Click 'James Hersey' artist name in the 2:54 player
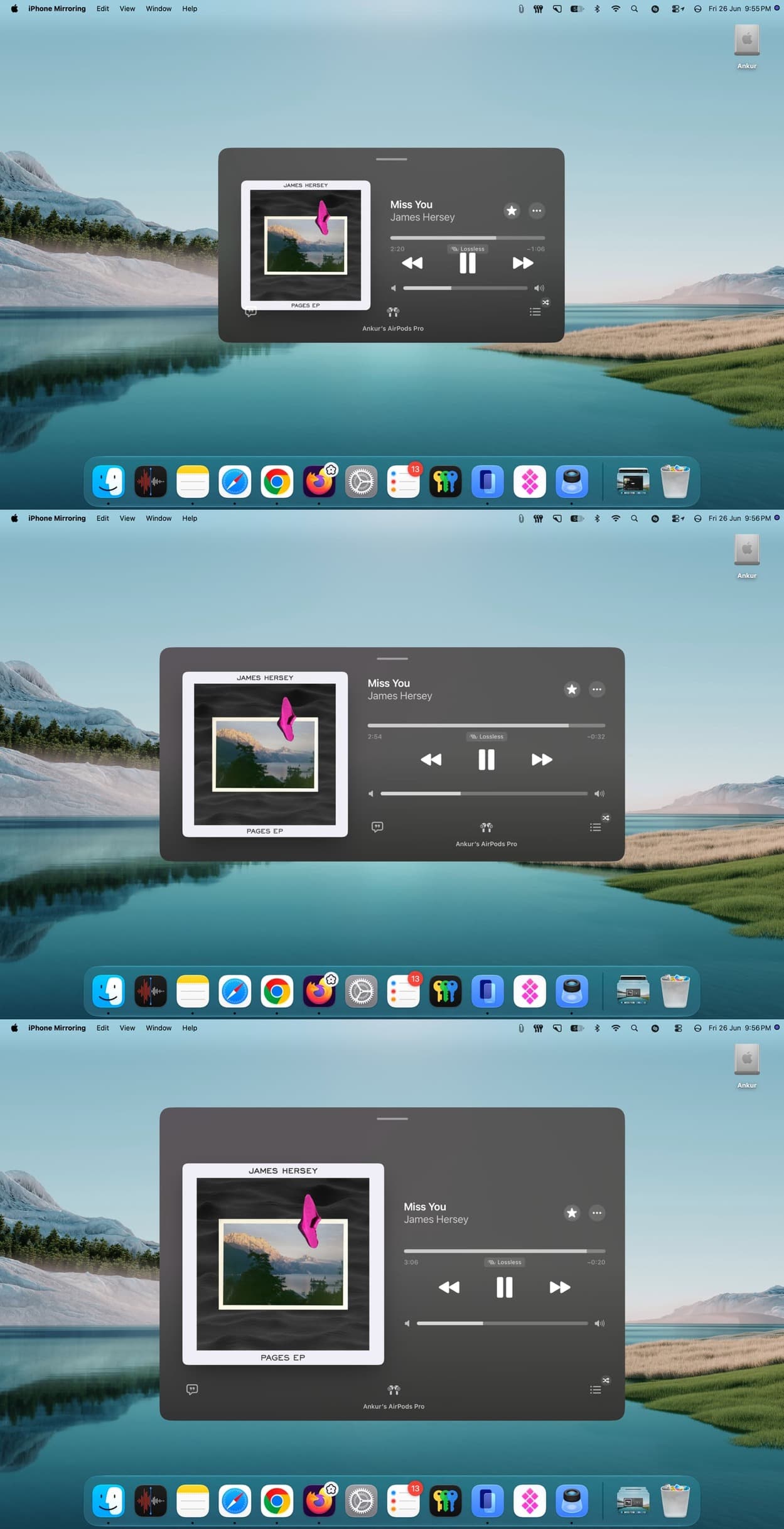Viewport: 784px width, 1529px height. point(400,696)
